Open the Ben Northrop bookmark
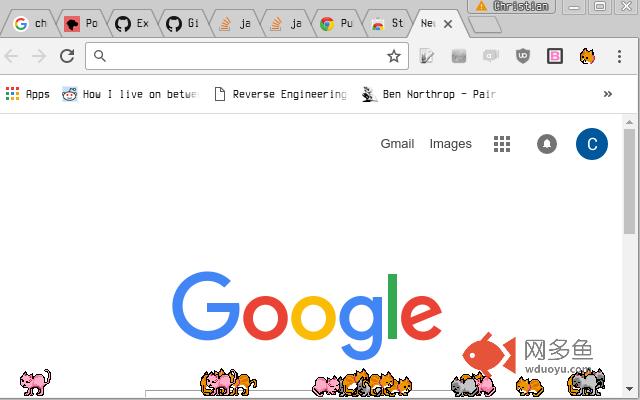Image resolution: width=640 pixels, height=400 pixels. (429, 94)
